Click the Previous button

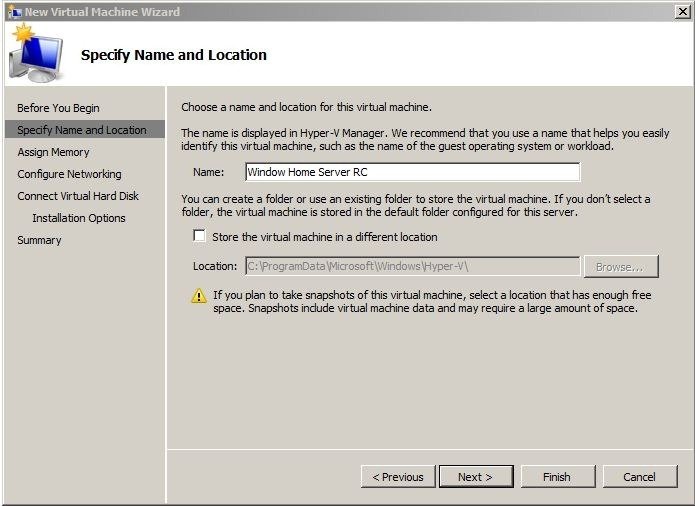click(398, 477)
